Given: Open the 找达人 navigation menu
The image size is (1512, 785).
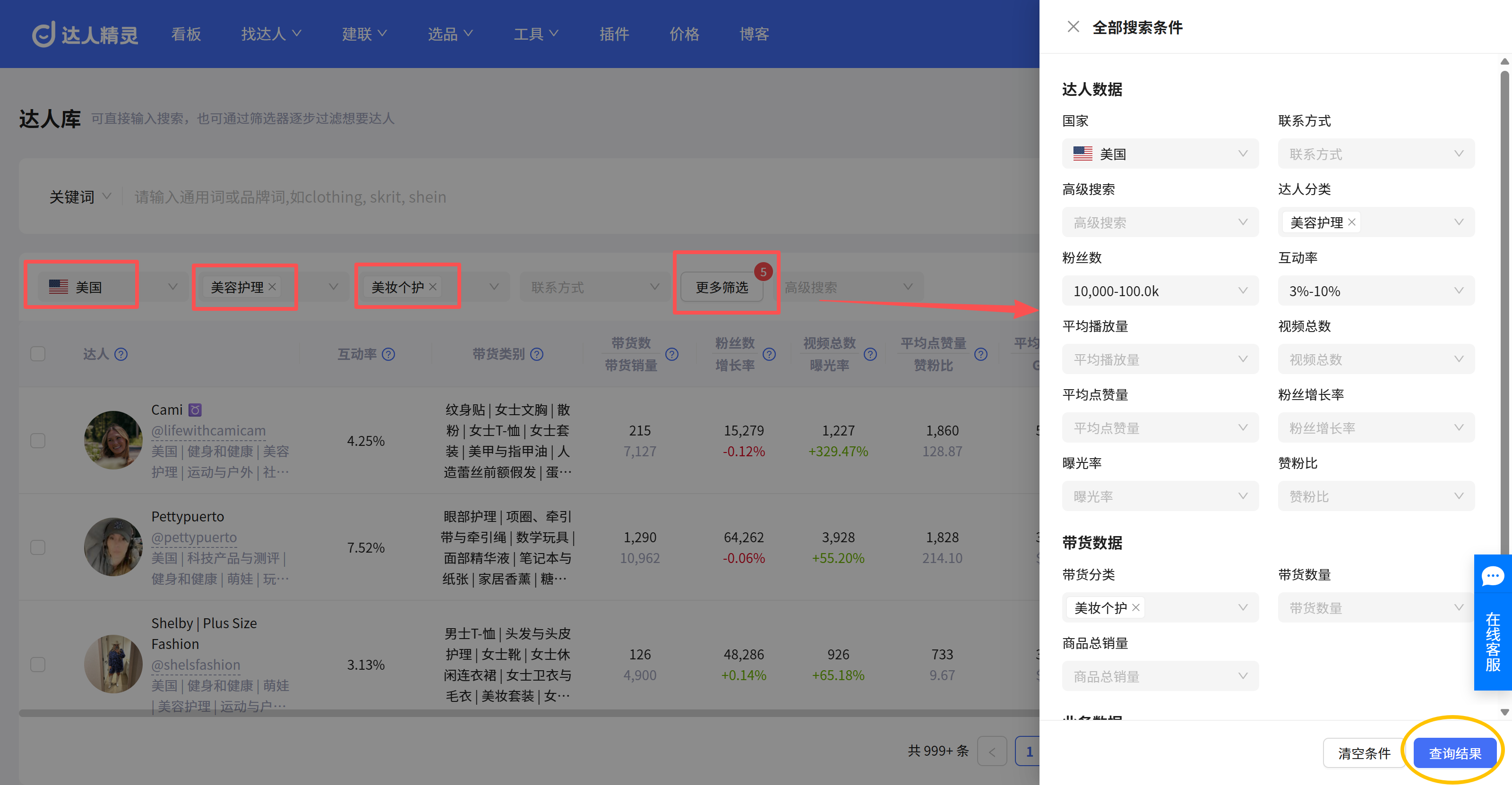Looking at the screenshot, I should click(271, 34).
